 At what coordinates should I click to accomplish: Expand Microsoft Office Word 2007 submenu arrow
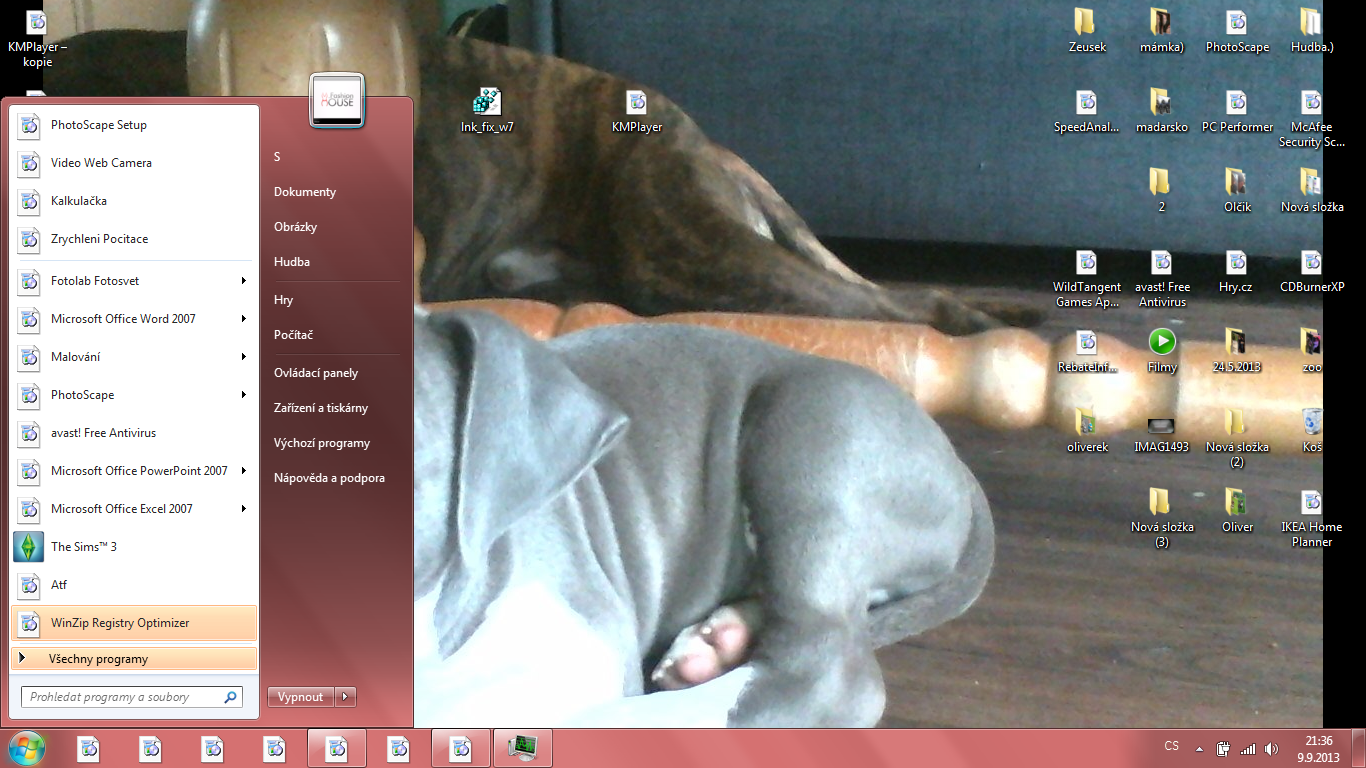point(243,319)
